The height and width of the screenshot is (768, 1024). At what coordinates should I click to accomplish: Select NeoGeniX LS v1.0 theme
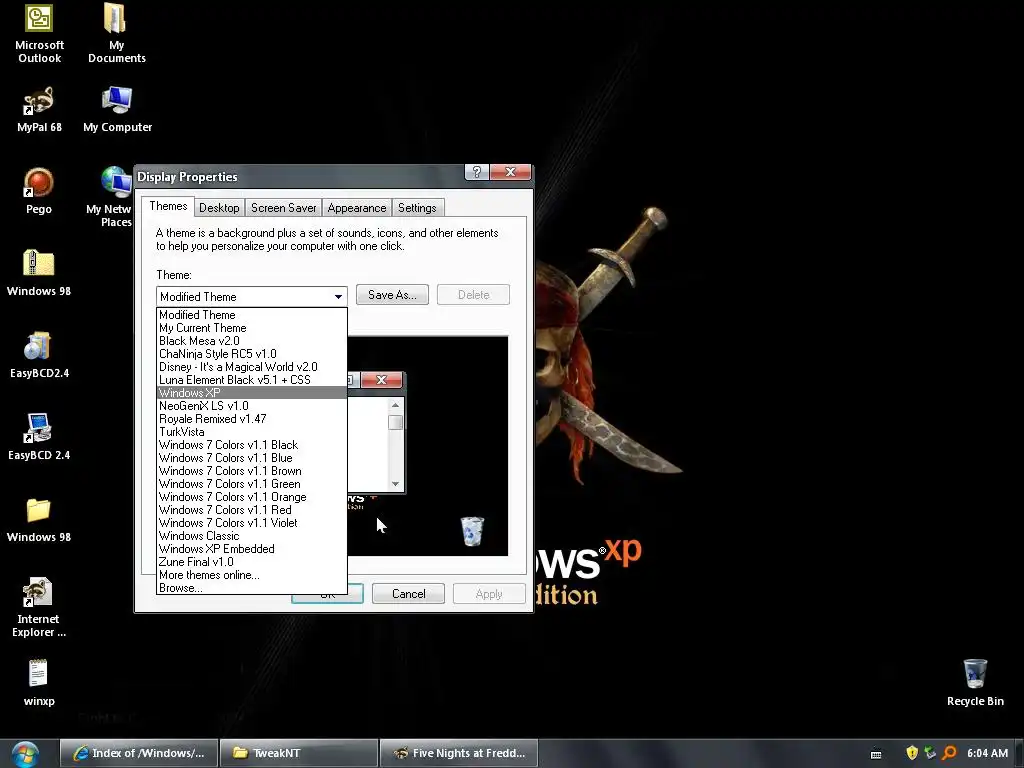(x=251, y=406)
